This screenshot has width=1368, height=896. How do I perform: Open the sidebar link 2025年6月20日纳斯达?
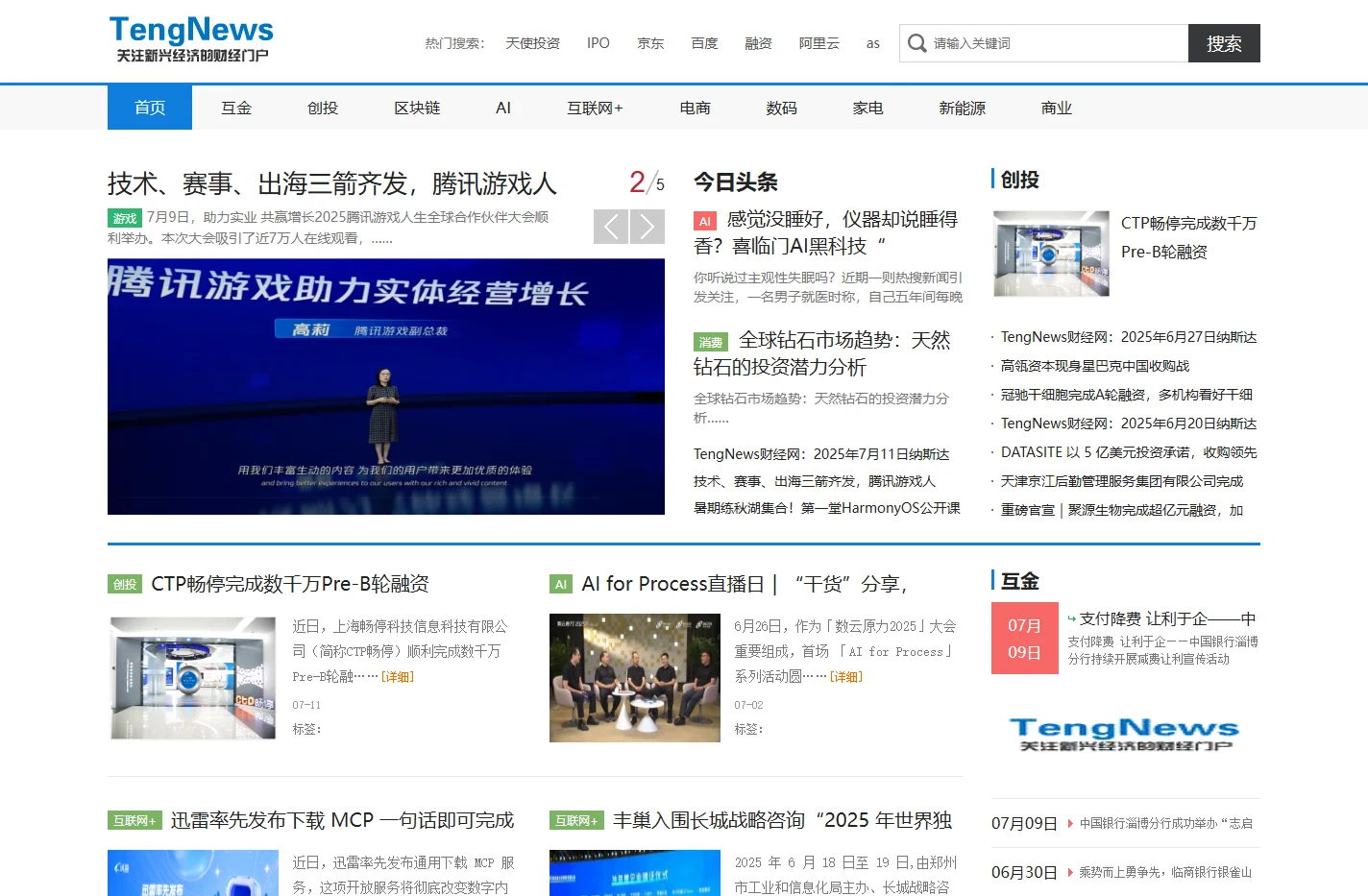1129,424
